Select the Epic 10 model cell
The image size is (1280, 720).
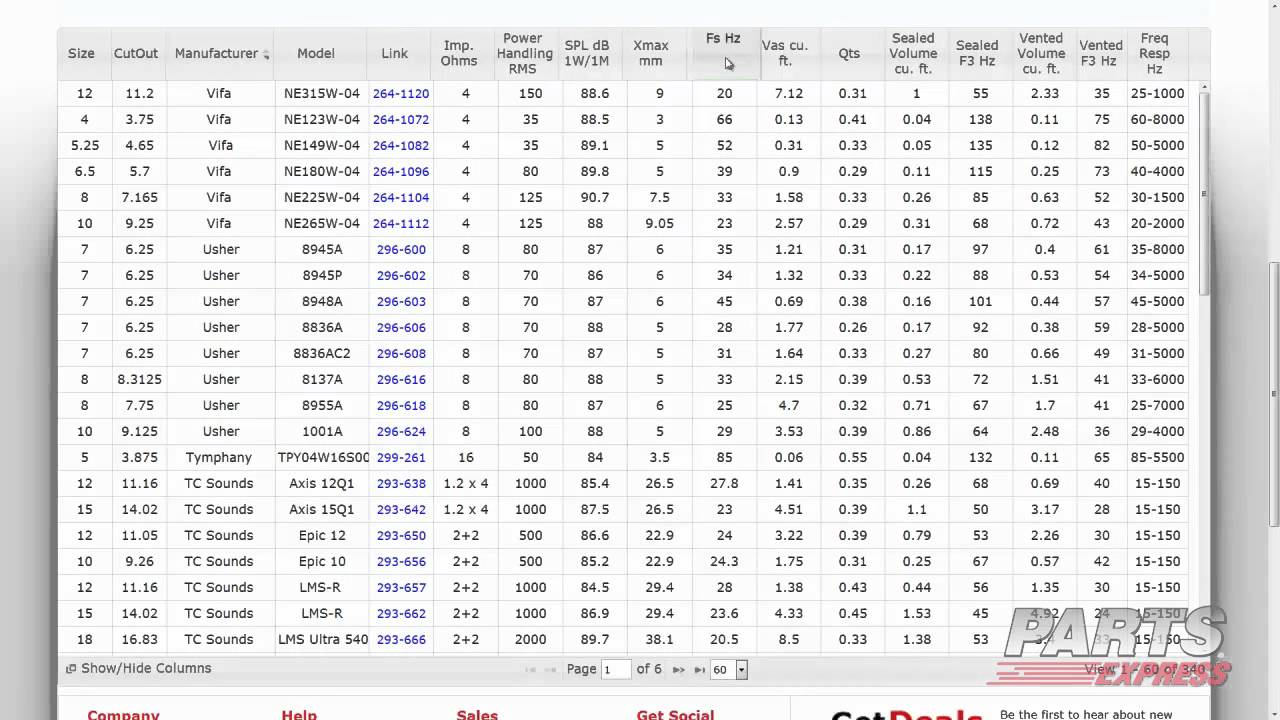(322, 561)
